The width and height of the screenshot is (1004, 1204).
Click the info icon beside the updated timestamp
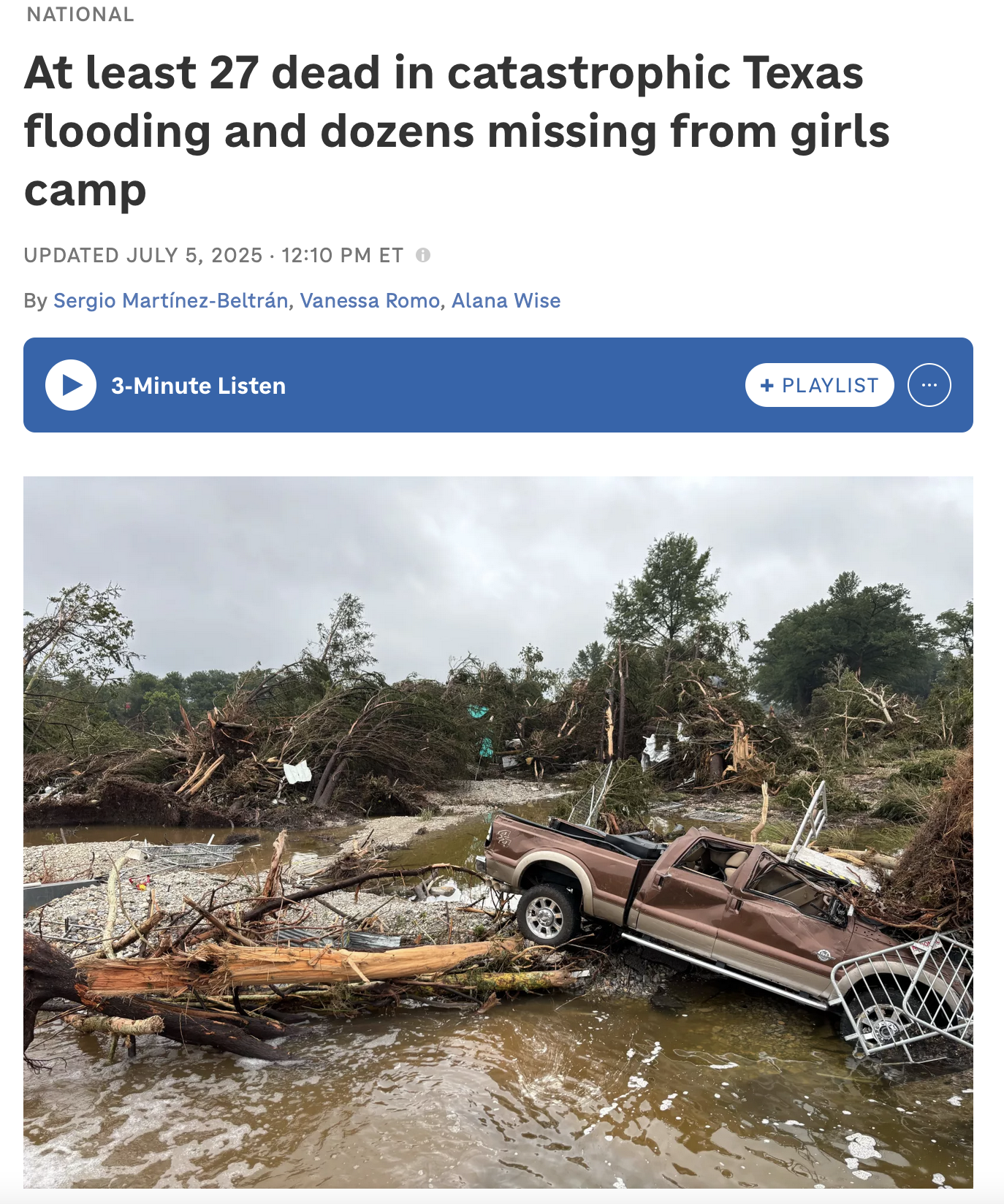point(423,255)
